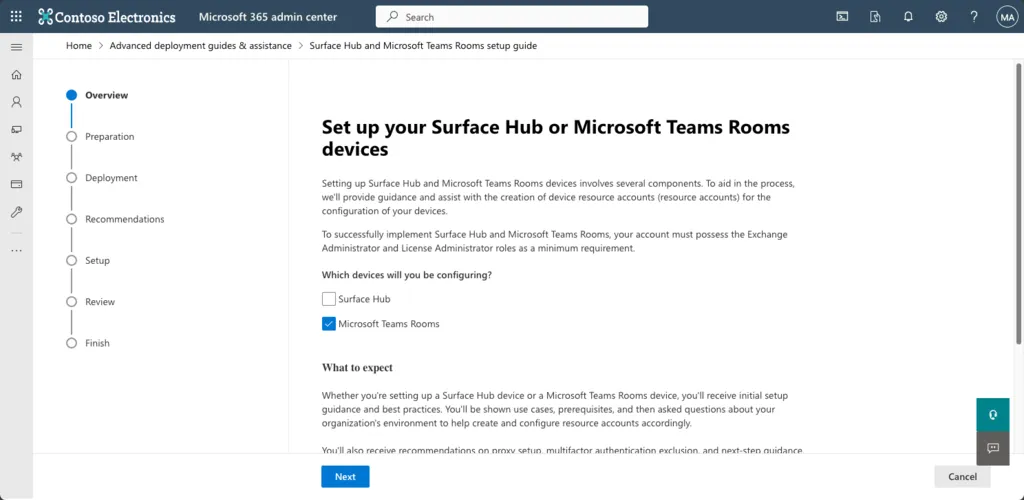Open the headset help support button

pyautogui.click(x=993, y=414)
